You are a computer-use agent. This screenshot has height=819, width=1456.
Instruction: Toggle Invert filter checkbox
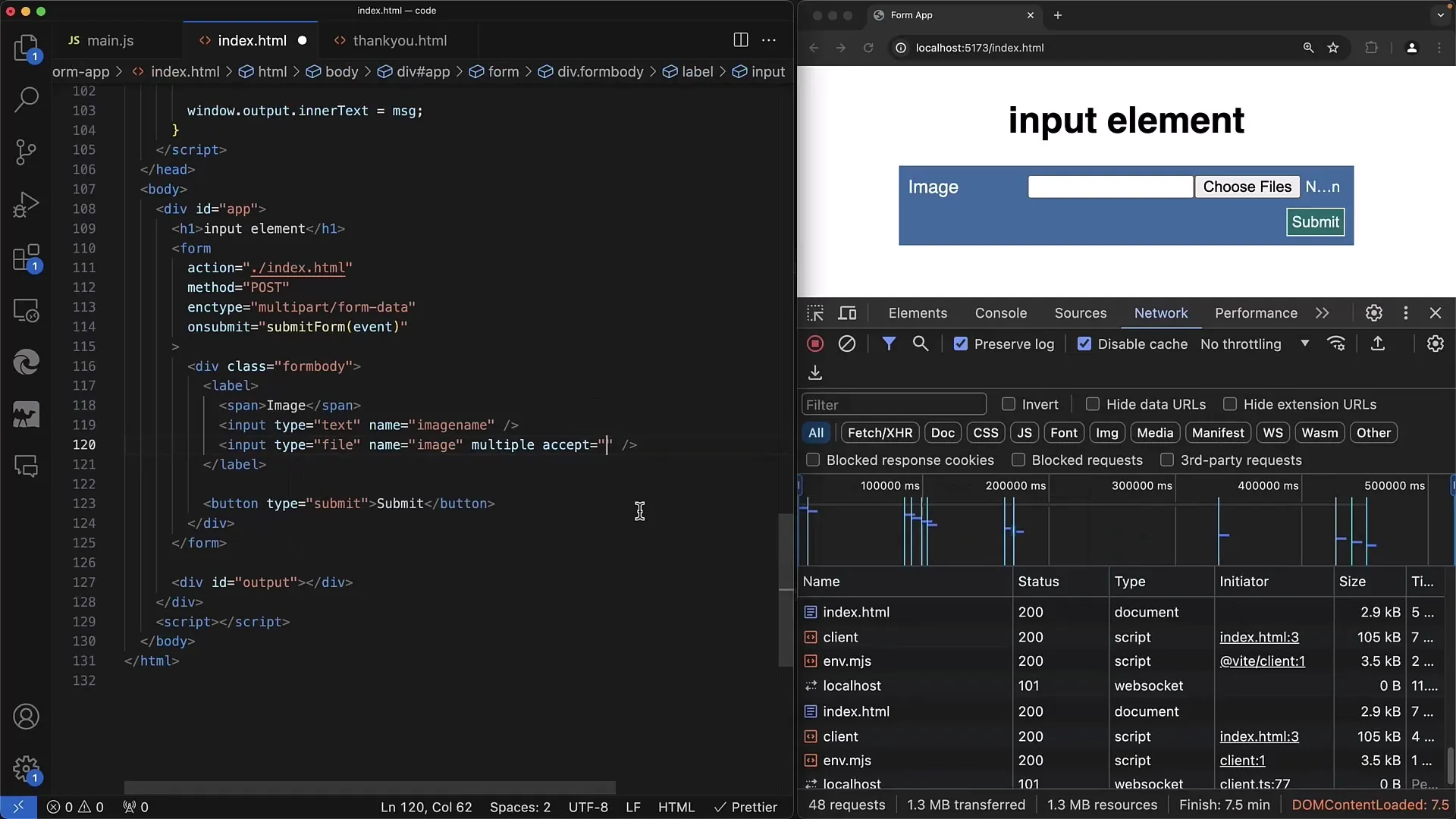(1009, 404)
